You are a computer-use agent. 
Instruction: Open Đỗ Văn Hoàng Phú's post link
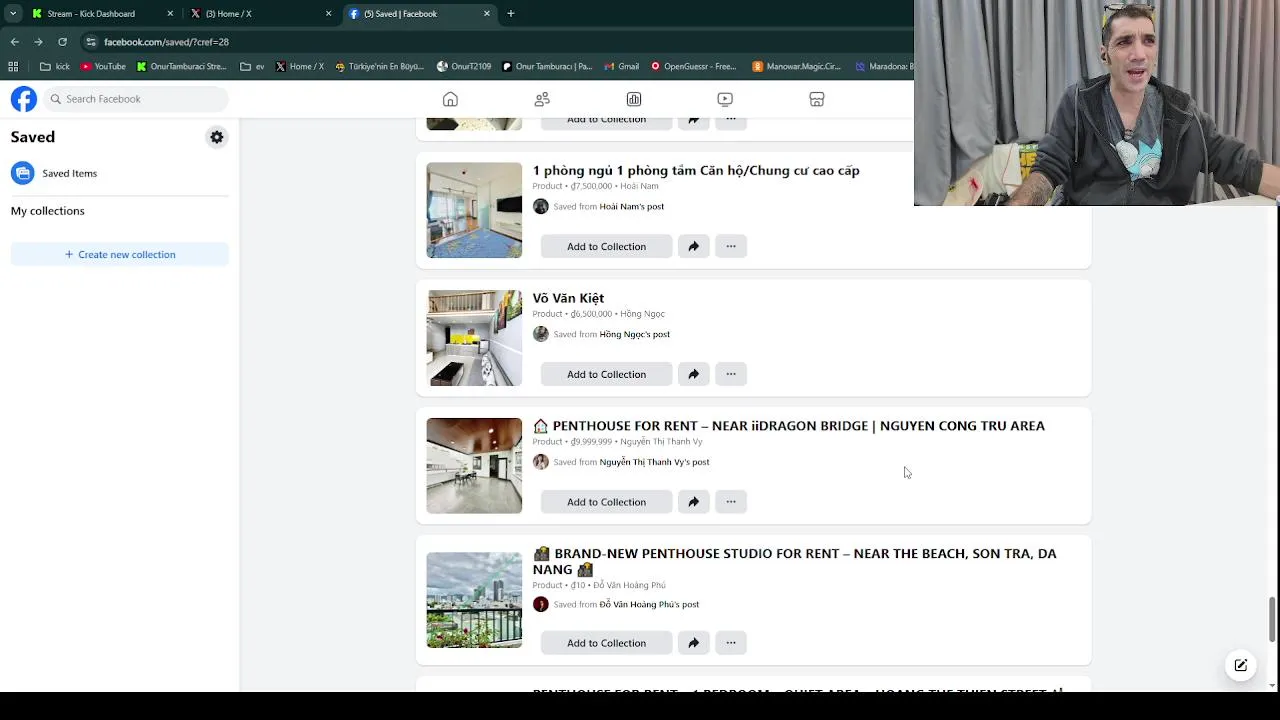pyautogui.click(x=649, y=604)
